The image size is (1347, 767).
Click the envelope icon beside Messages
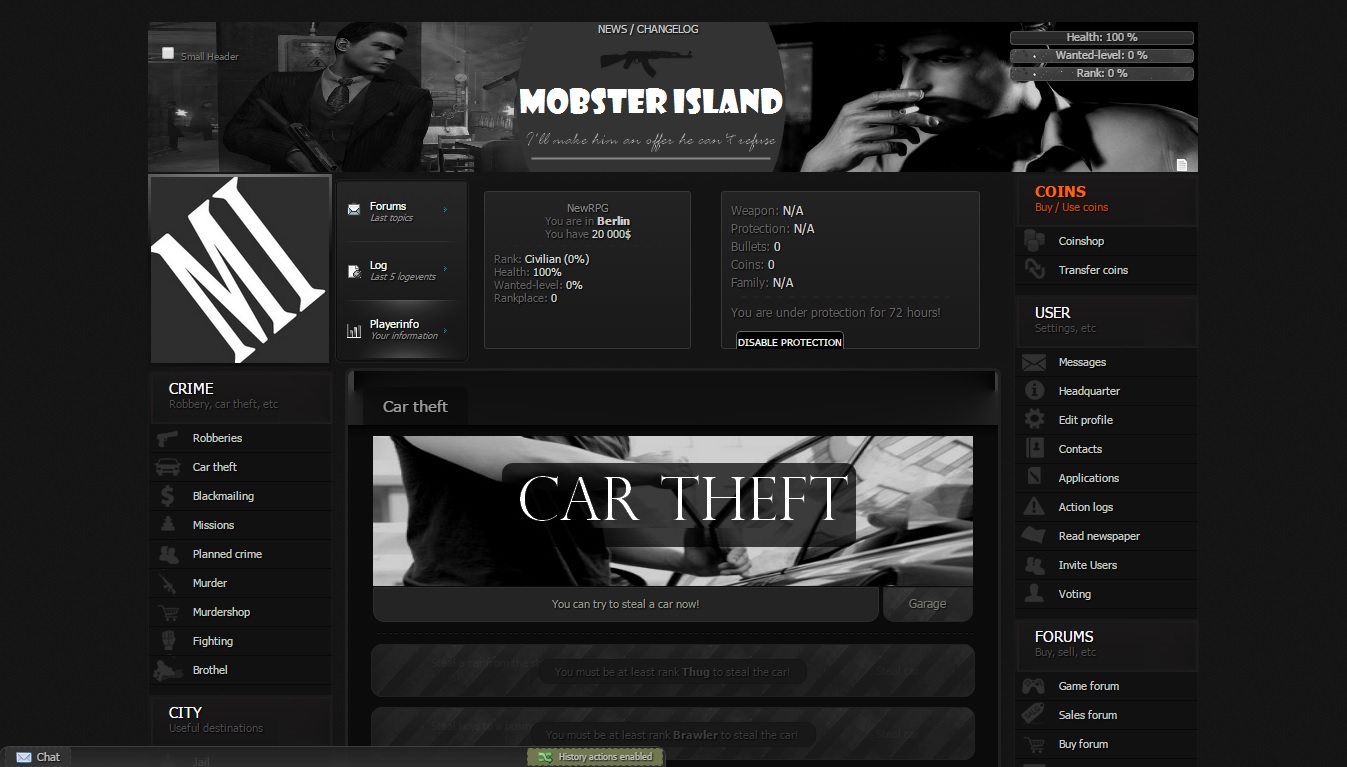pos(1034,362)
